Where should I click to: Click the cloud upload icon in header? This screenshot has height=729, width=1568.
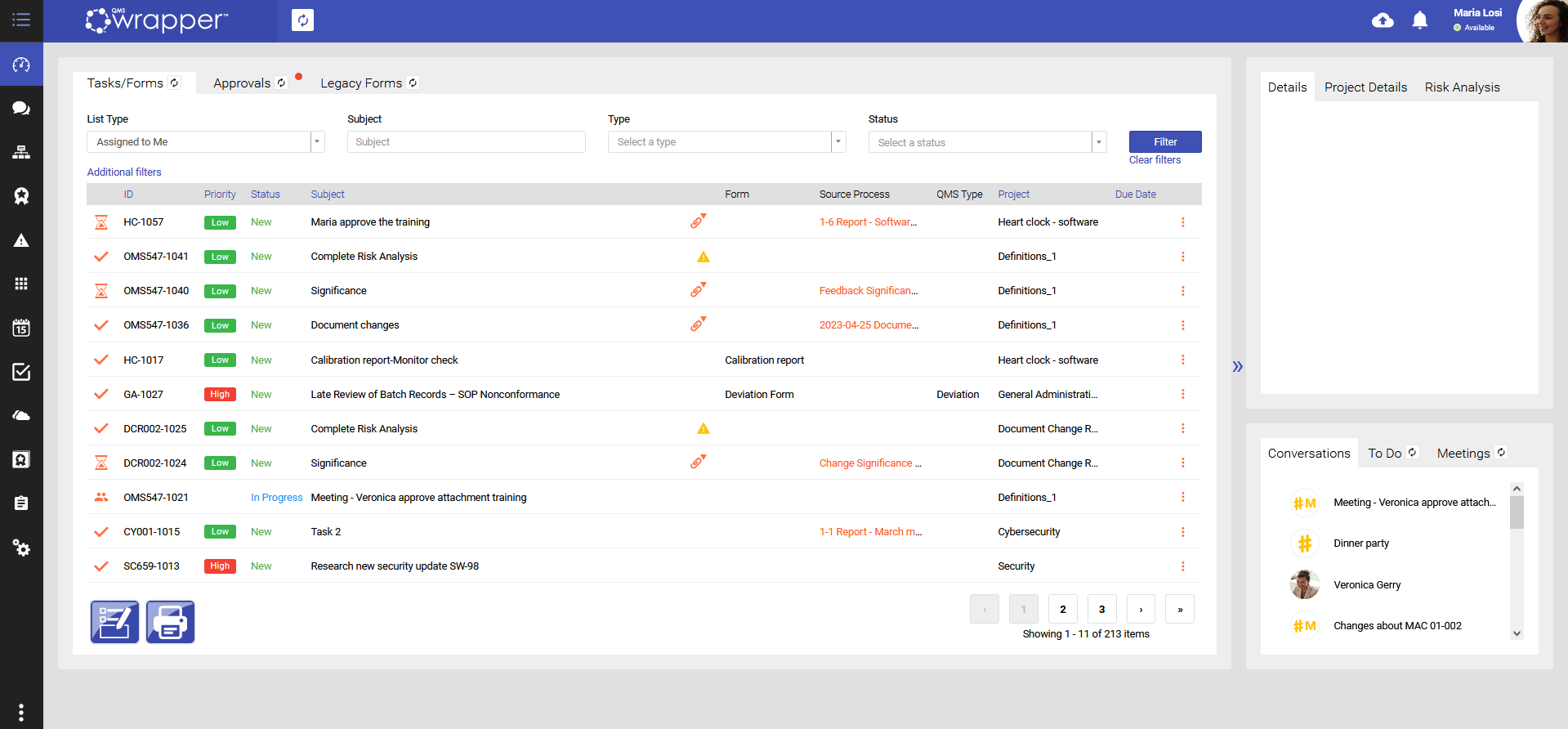1383,20
